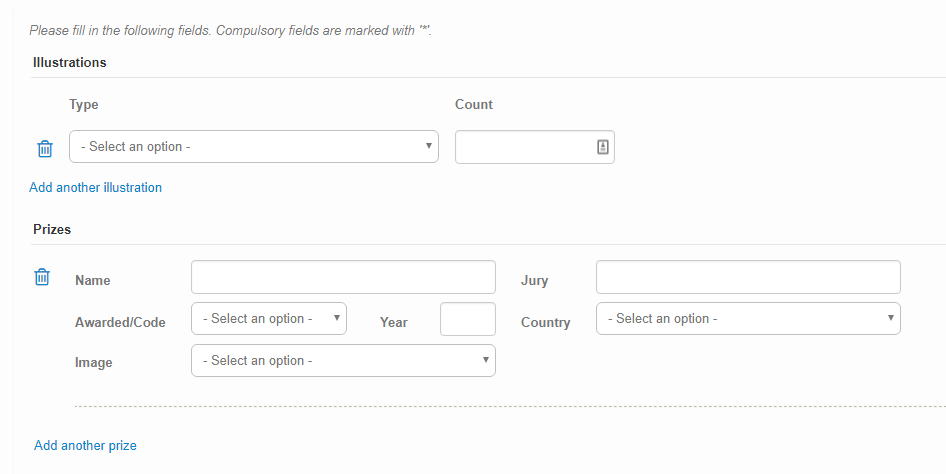This screenshot has height=474, width=946.
Task: Click the Awarded/Code field label
Action: click(x=120, y=323)
